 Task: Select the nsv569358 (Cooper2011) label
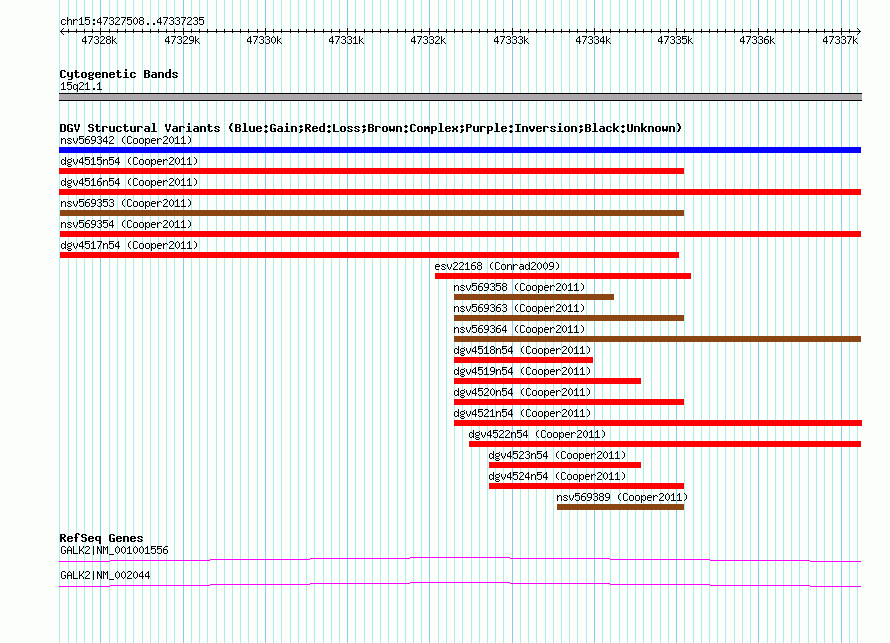click(519, 287)
